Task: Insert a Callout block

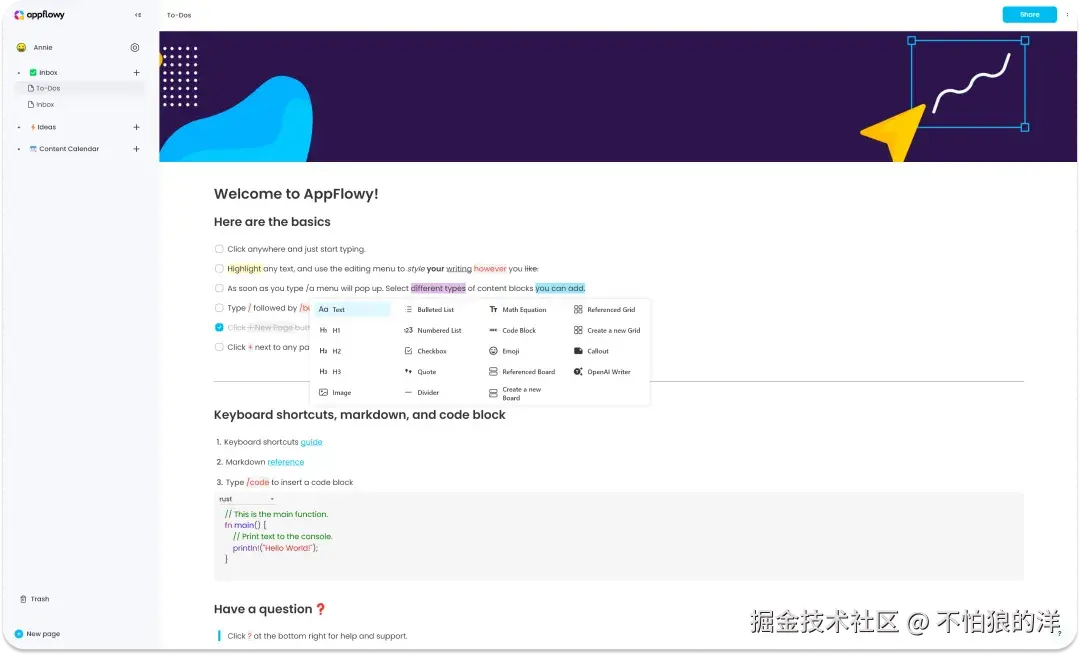Action: (598, 350)
